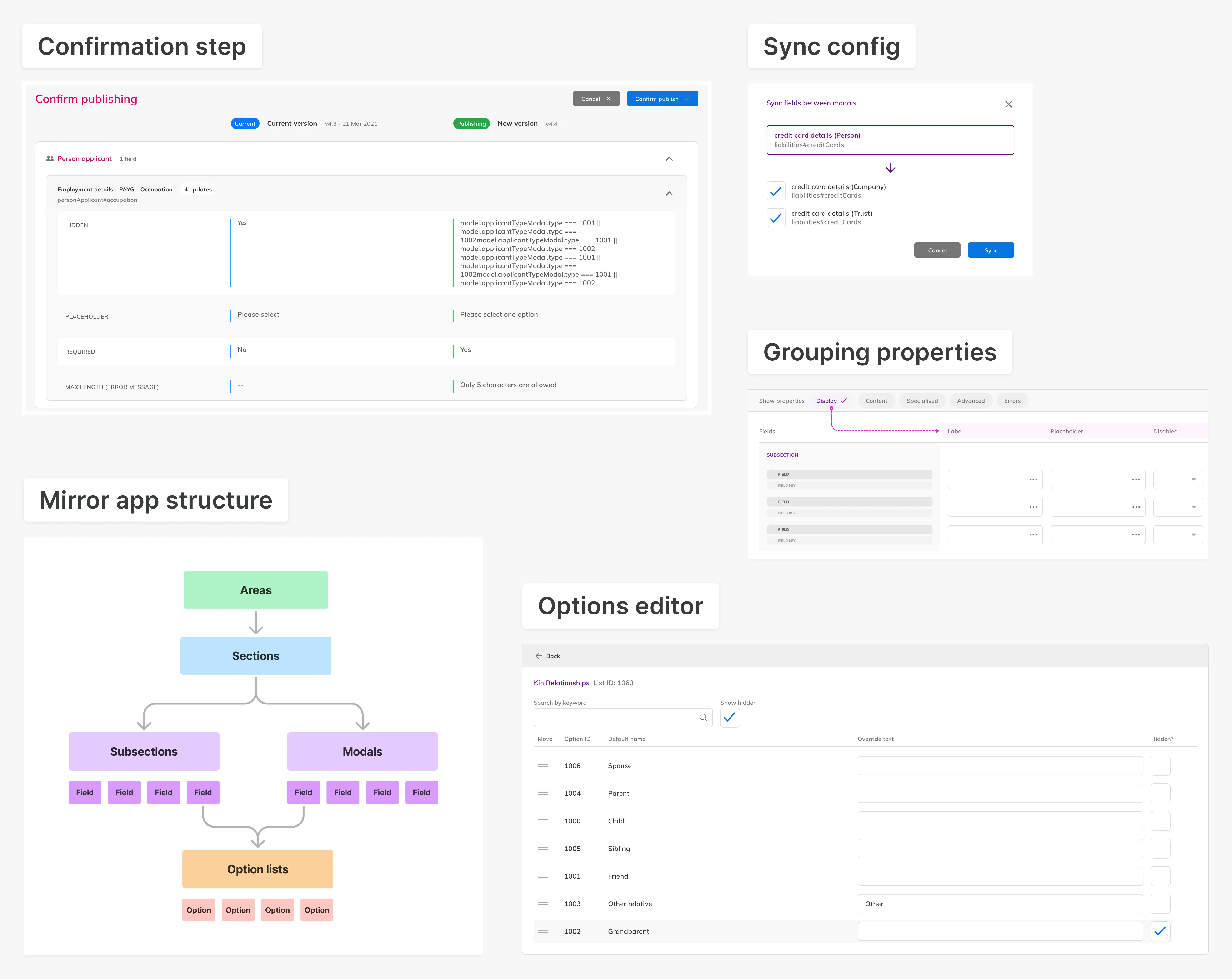Viewport: 1232px width, 979px height.
Task: Click the Search by keyword input
Action: pos(623,718)
